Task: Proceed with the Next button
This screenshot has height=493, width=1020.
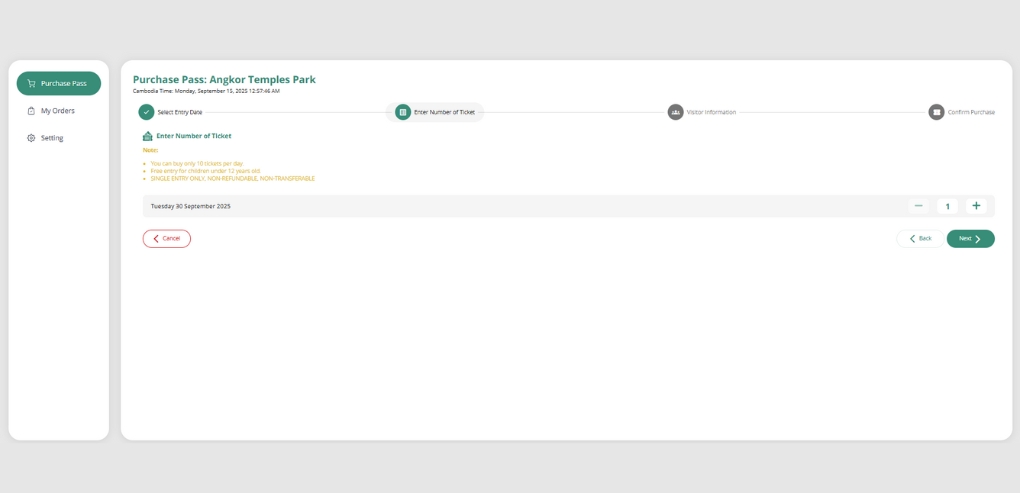Action: click(x=971, y=239)
